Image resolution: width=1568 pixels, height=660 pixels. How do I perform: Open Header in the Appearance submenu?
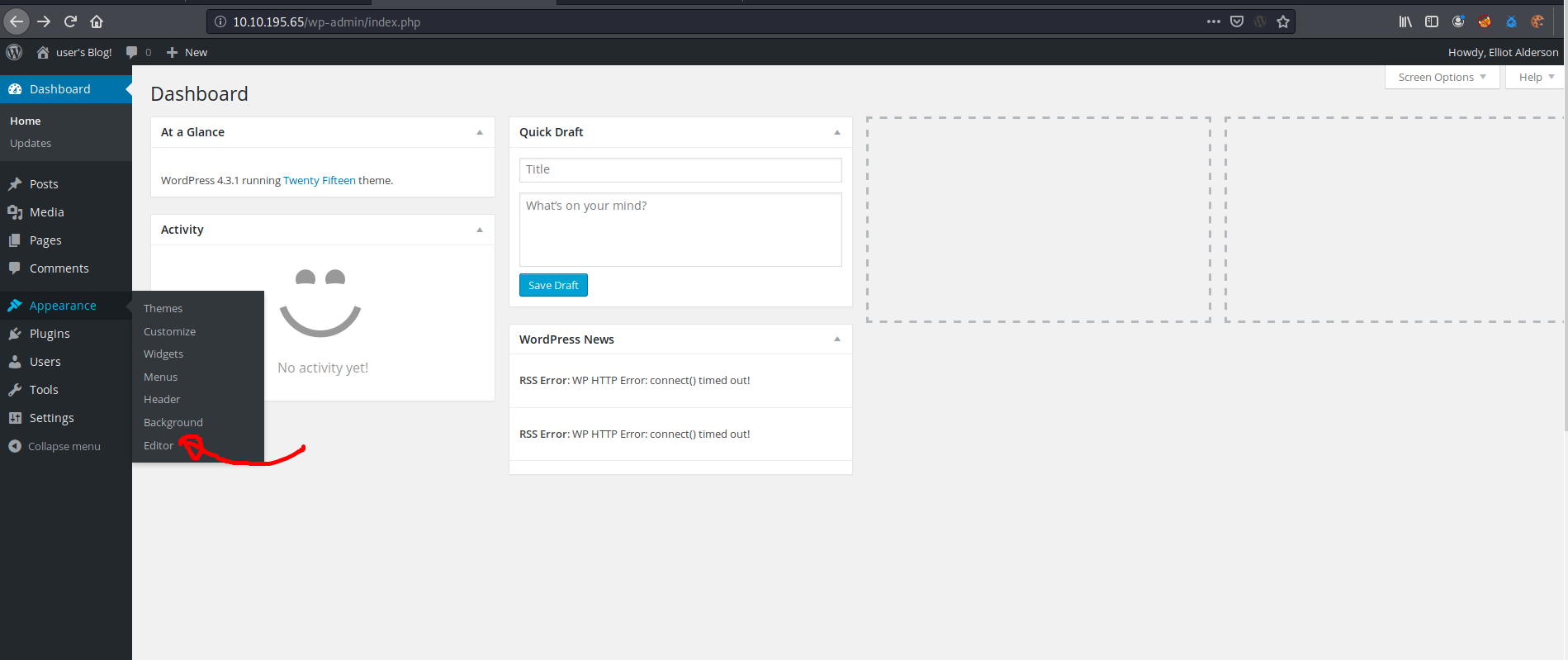[162, 399]
